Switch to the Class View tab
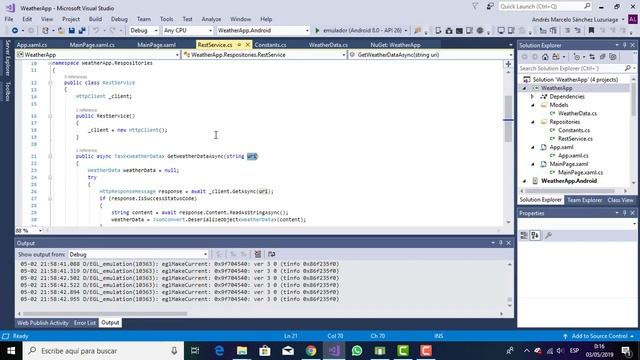Image resolution: width=640 pixels, height=360 pixels. (x=620, y=200)
